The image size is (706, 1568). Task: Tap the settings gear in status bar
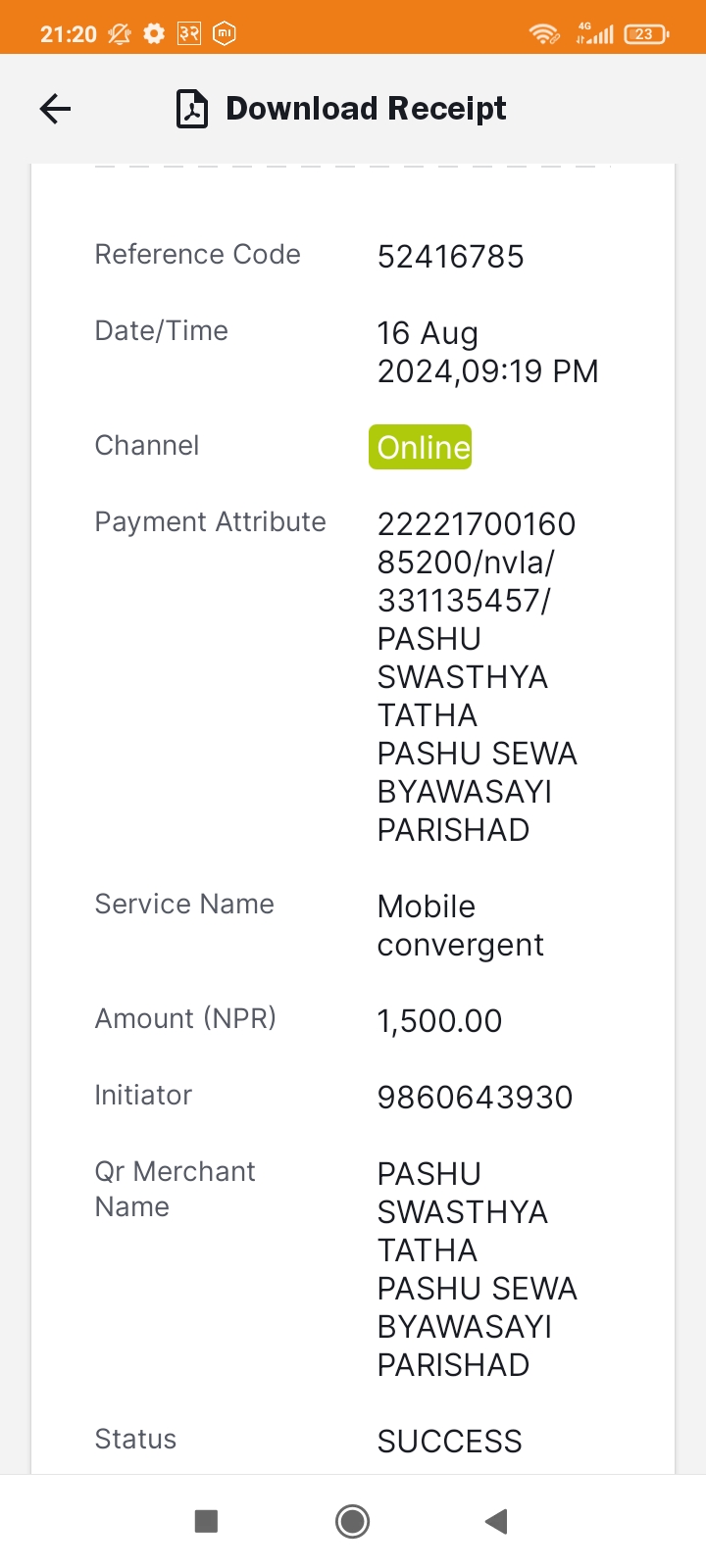pos(154,34)
